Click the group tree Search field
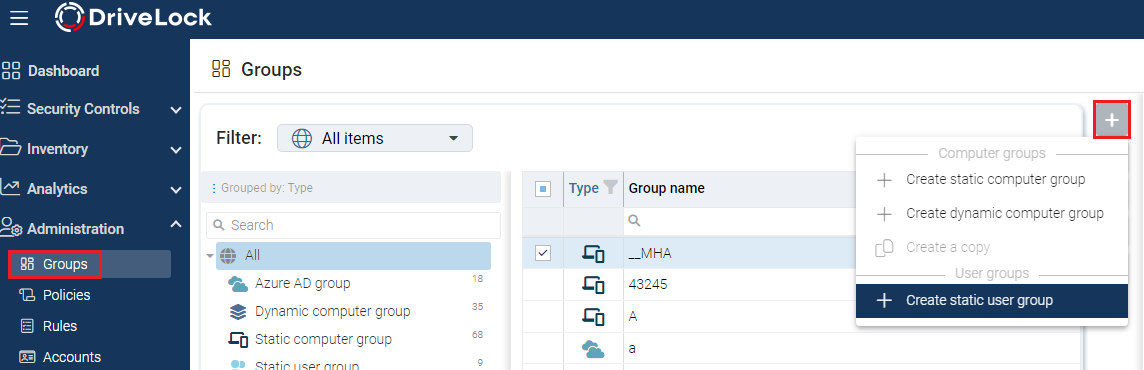Viewport: 1144px width, 370px height. click(x=354, y=225)
